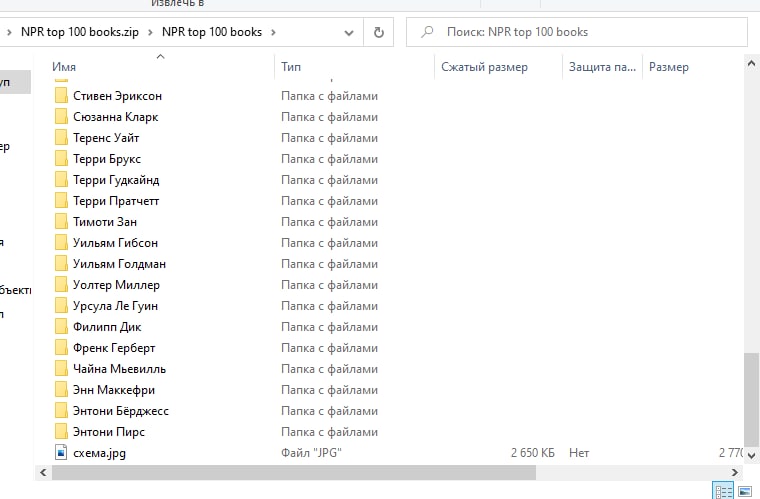The image size is (760, 499).
Task: Go to NPR top 100 books.zip breadcrumb
Action: coord(79,32)
